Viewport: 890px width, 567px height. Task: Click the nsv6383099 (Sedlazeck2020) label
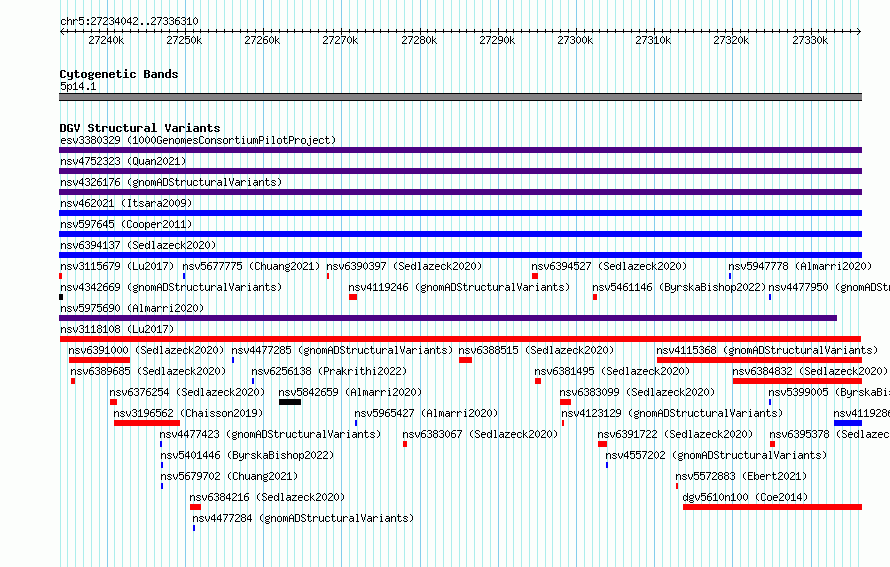point(637,392)
